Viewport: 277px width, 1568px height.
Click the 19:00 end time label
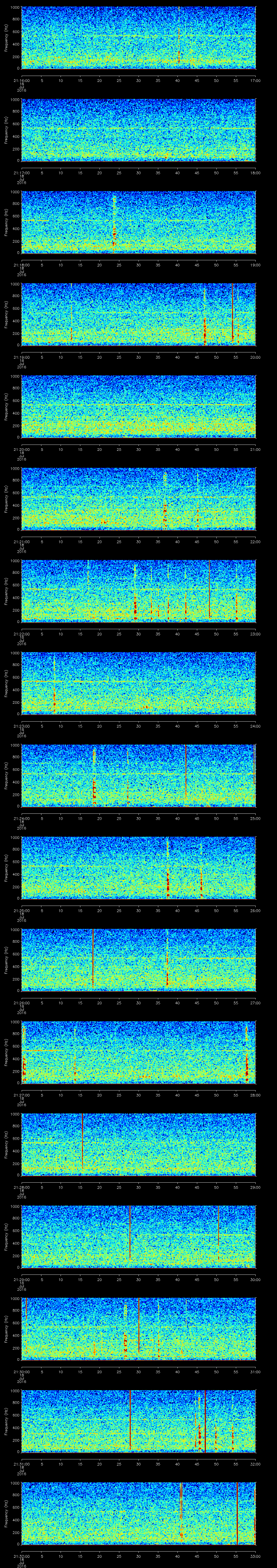(256, 265)
